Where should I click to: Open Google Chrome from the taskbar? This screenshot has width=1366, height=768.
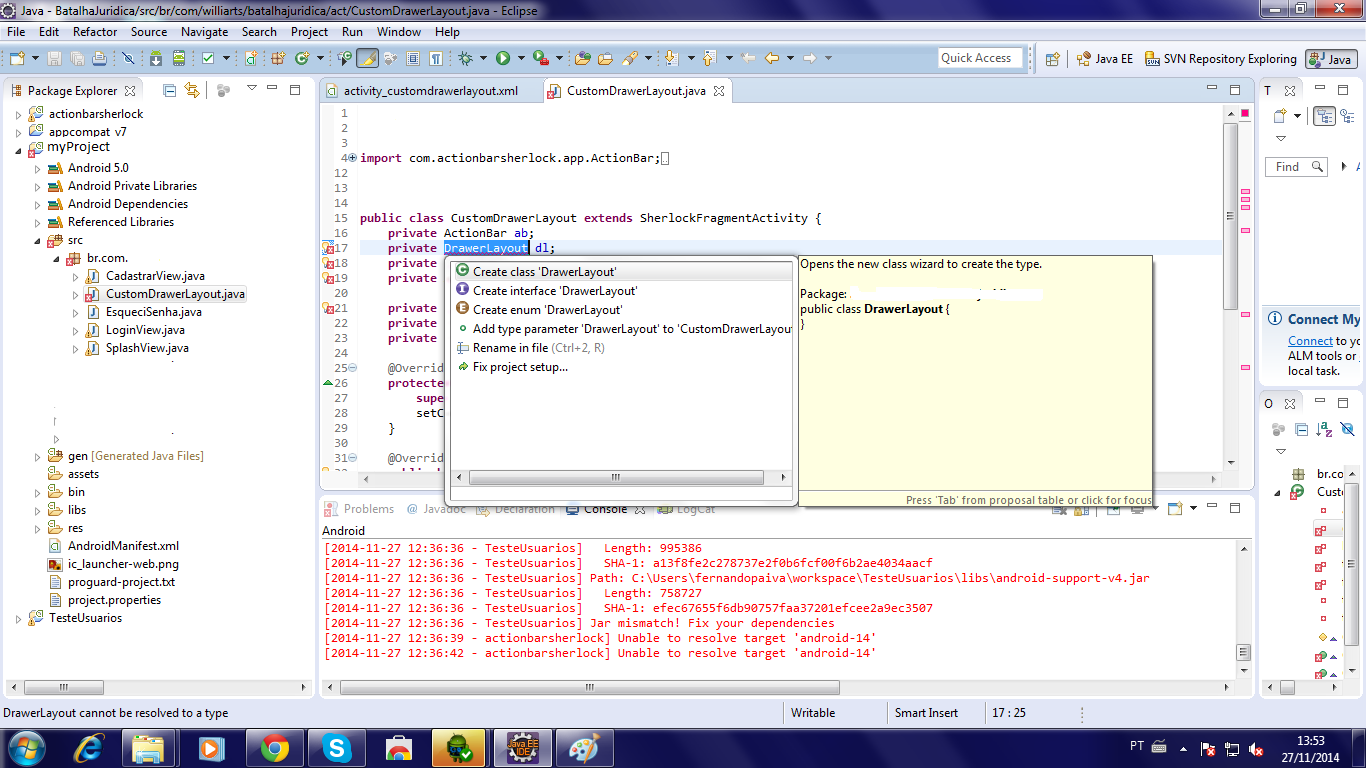[x=274, y=747]
